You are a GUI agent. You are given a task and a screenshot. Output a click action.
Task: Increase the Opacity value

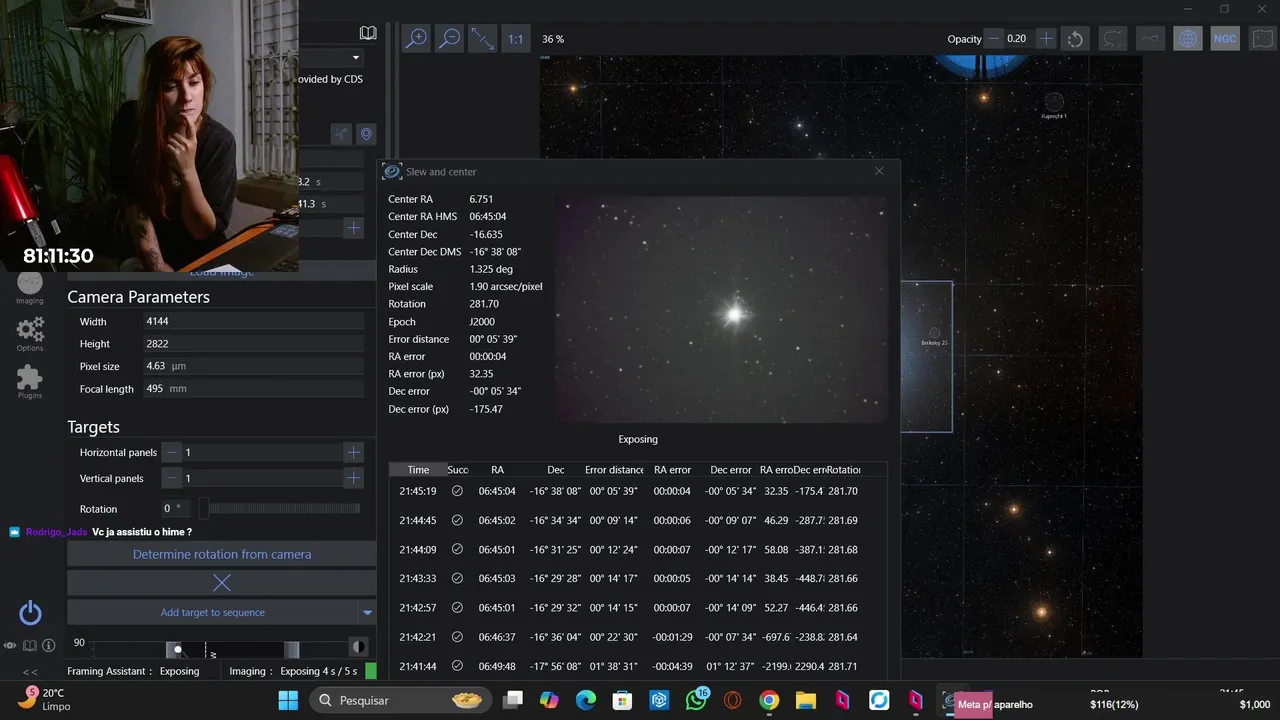tap(1046, 38)
